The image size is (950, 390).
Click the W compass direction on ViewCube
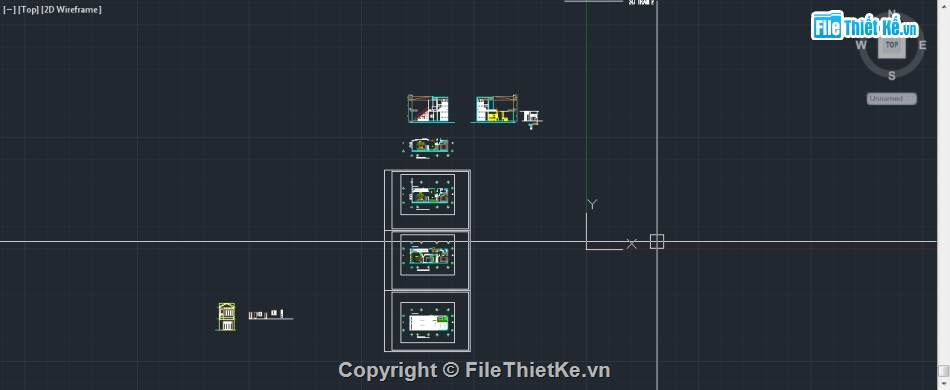pos(861,45)
